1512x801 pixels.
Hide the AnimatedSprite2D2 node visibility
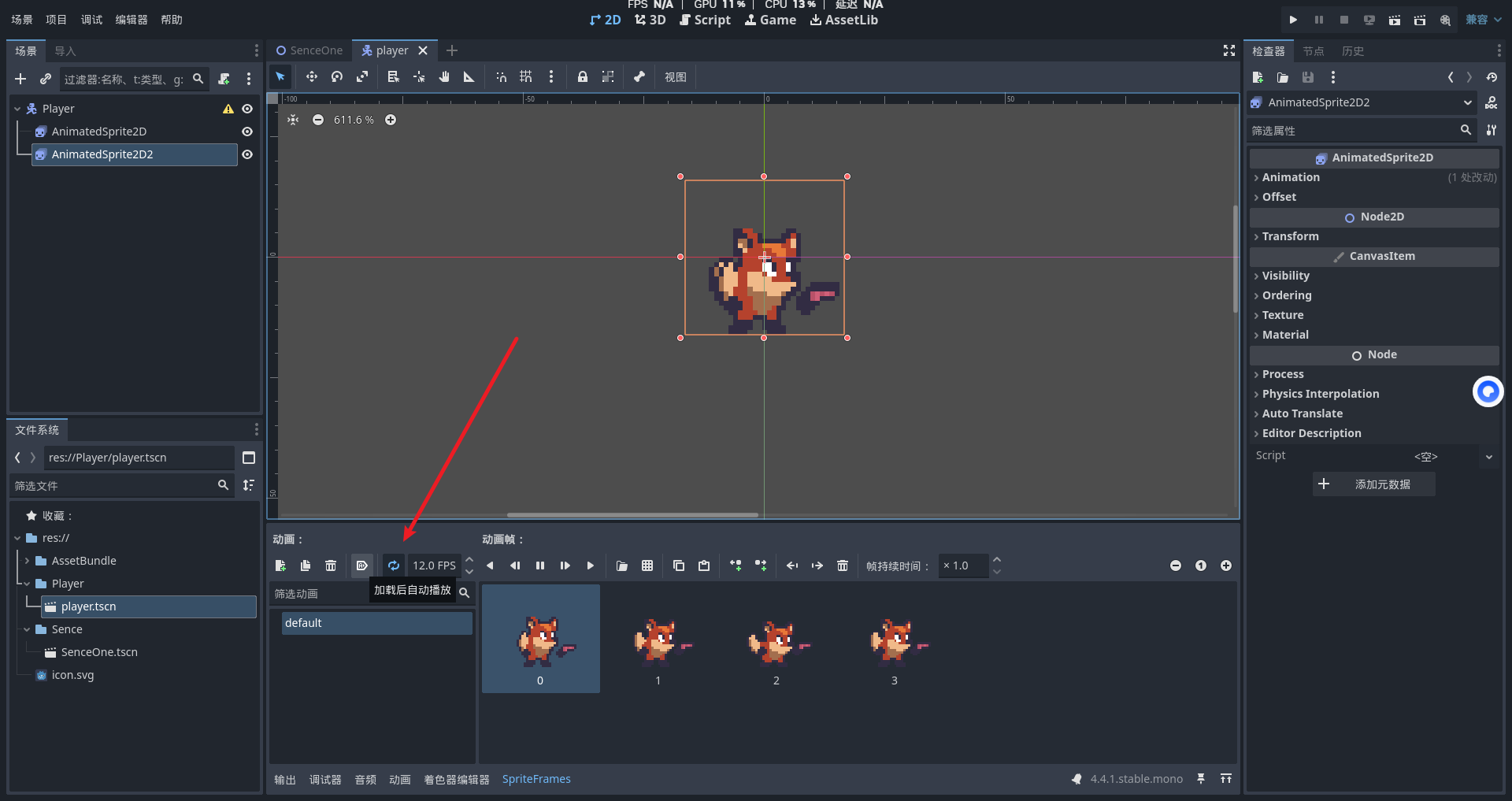pyautogui.click(x=247, y=154)
